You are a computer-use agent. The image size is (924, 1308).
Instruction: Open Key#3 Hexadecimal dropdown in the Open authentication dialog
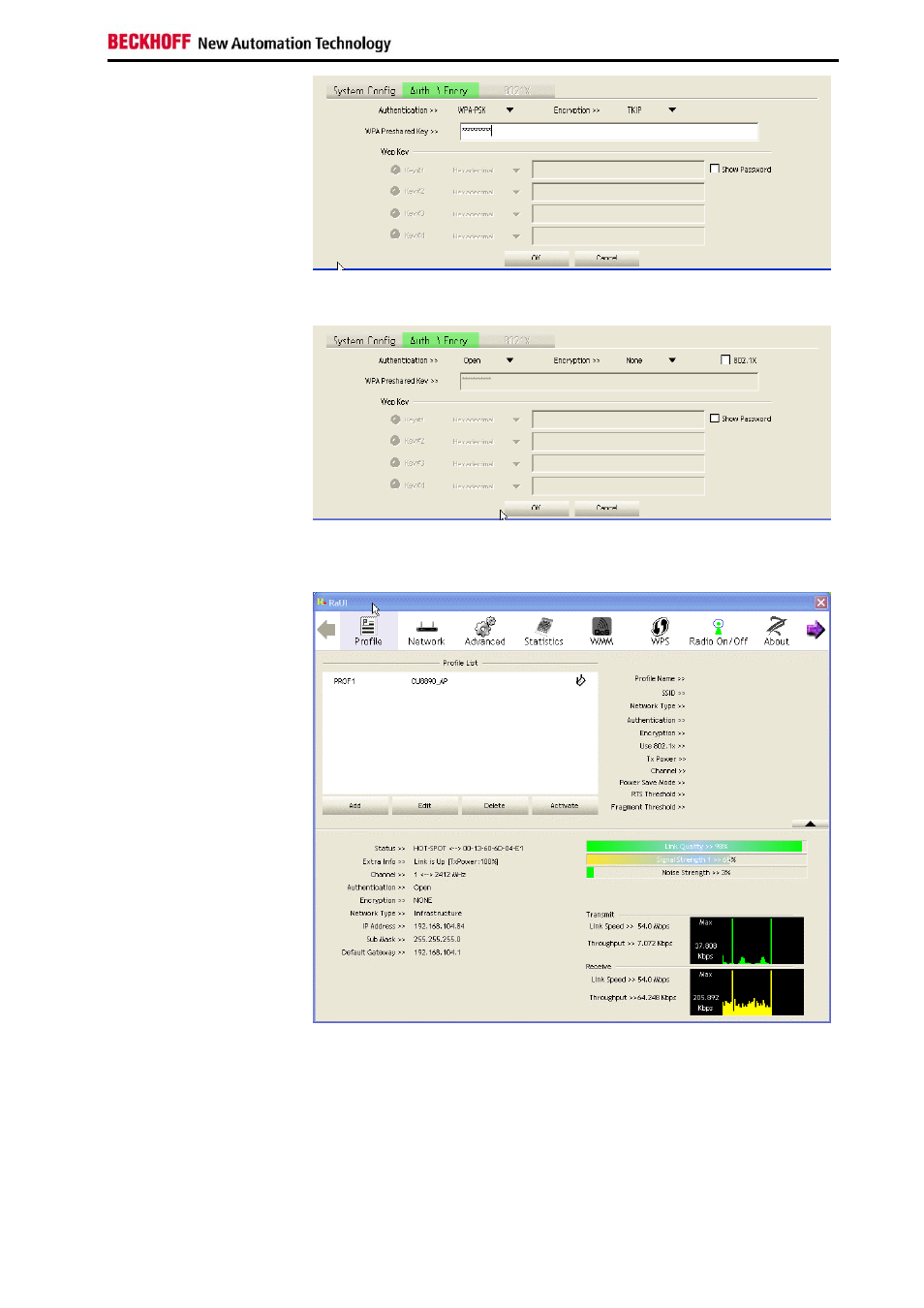(516, 464)
